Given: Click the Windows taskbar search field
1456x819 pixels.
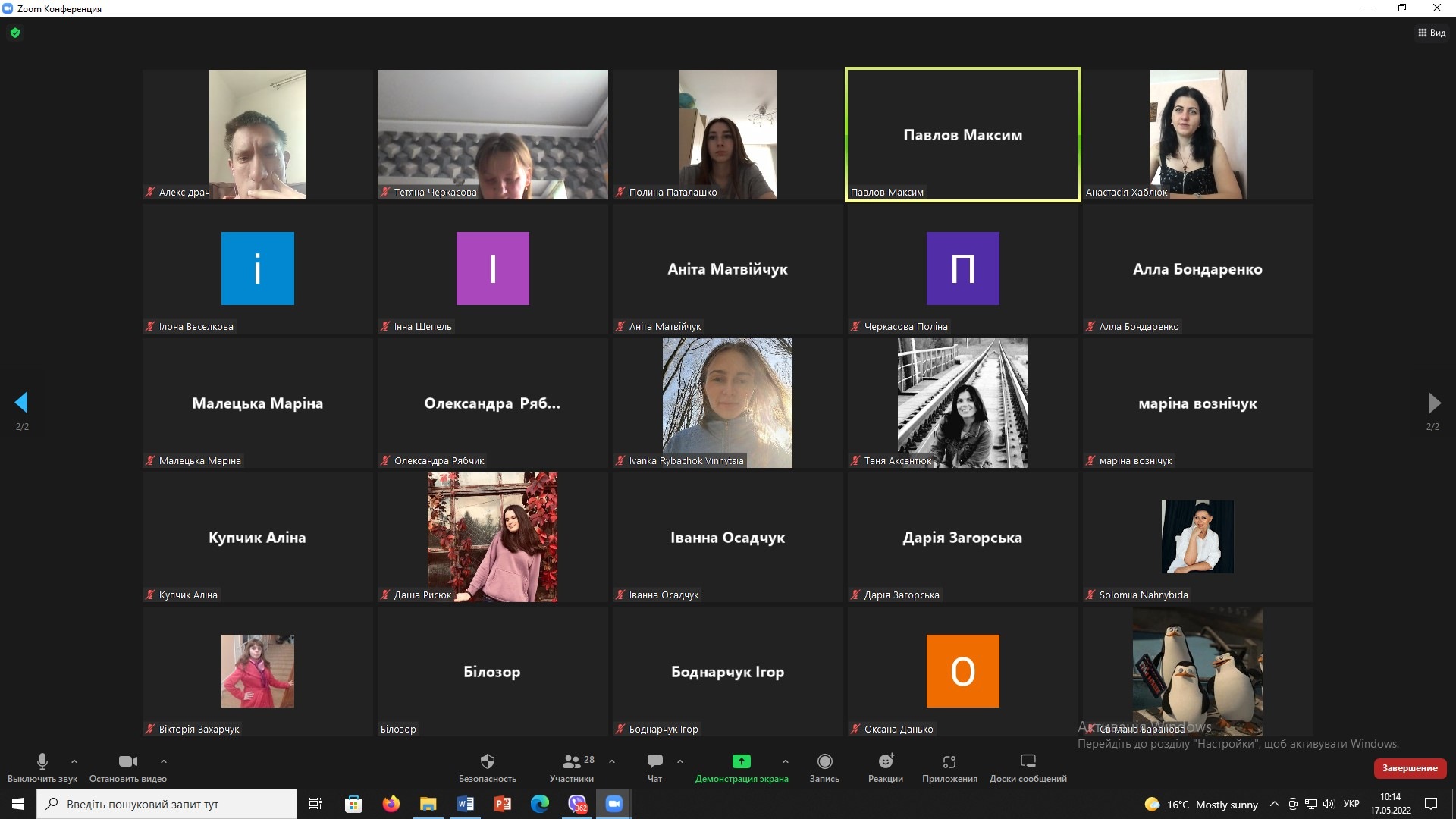Looking at the screenshot, I should (167, 804).
